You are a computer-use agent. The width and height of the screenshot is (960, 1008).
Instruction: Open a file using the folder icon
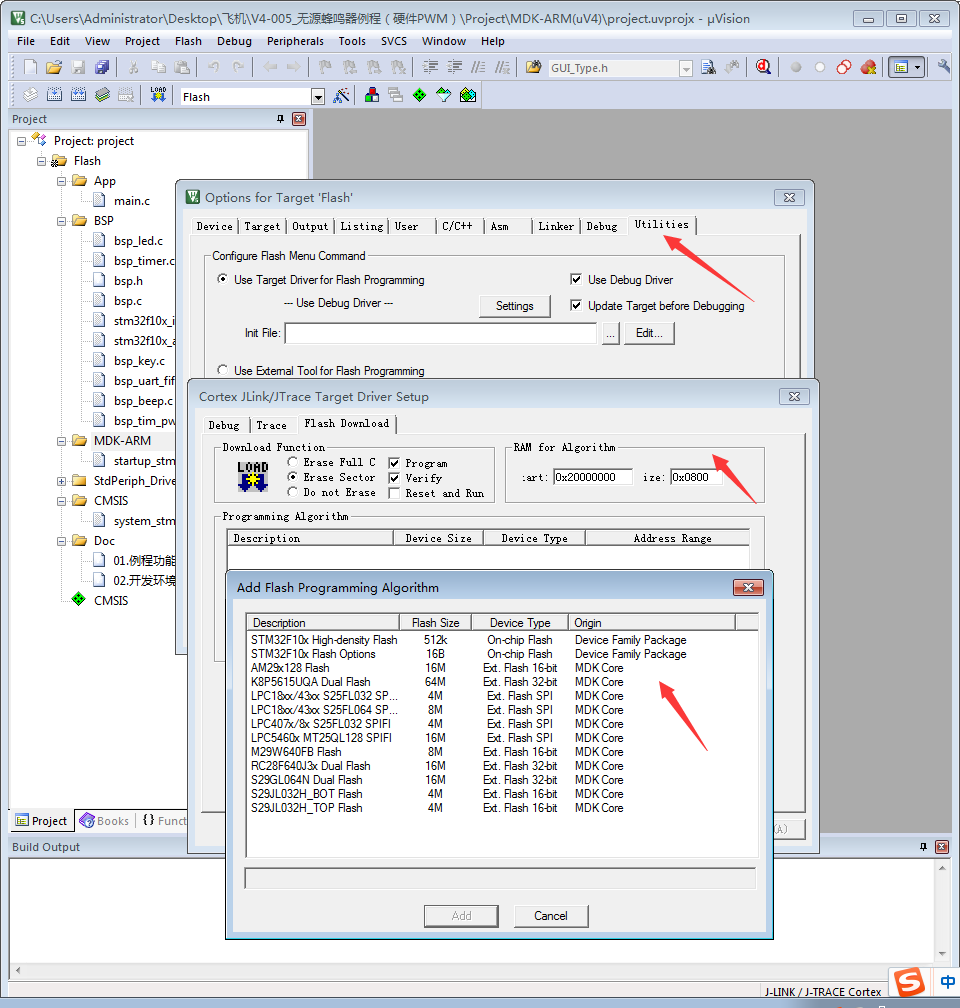[x=54, y=67]
